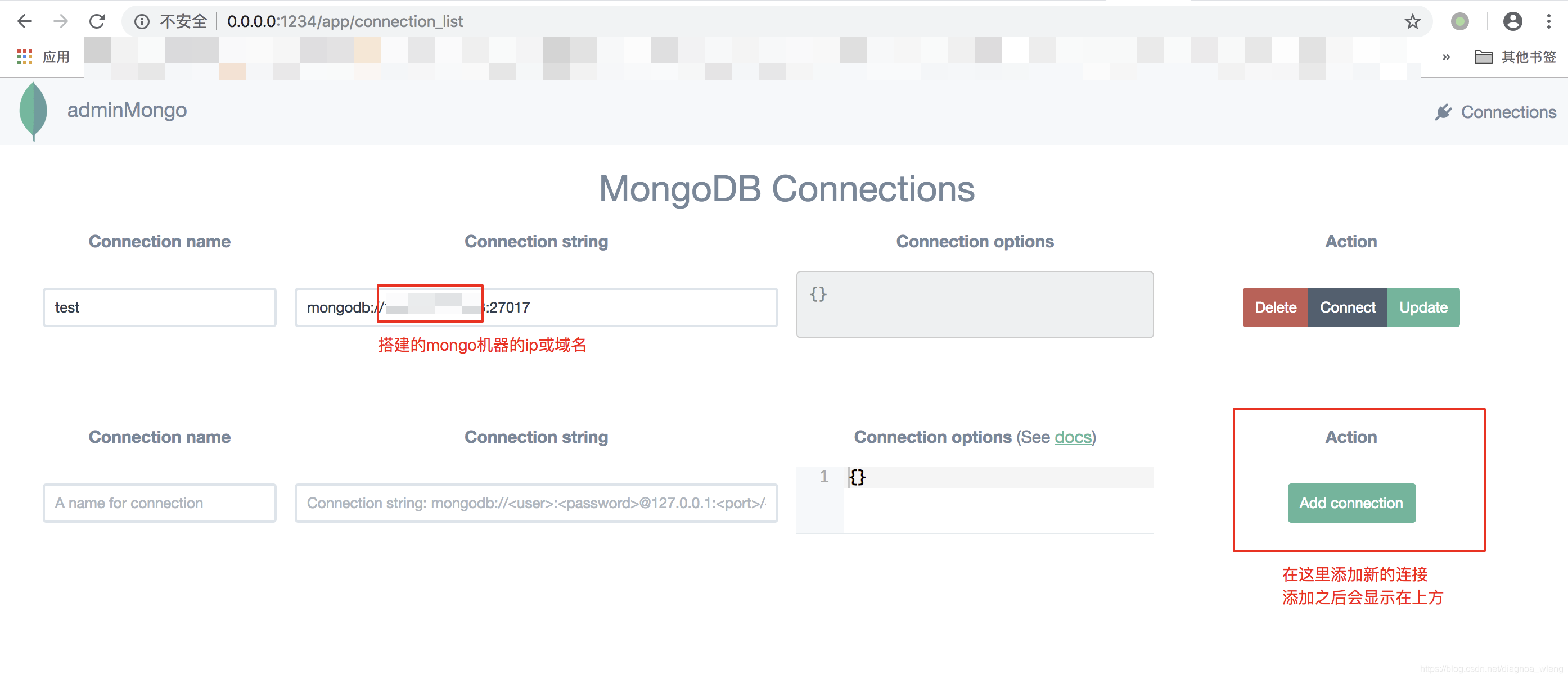This screenshot has height=679, width=1568.
Task: Click the test connection options box
Action: point(975,304)
